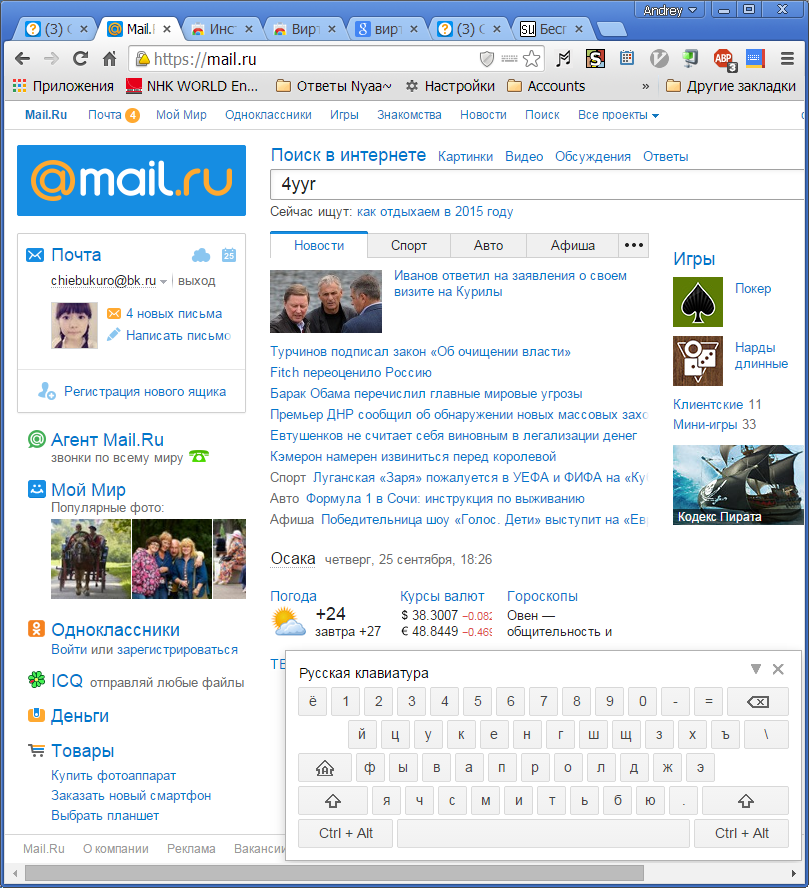Image resolution: width=809 pixels, height=888 pixels.
Task: Open the calendar icon in Почта panel
Action: click(229, 255)
